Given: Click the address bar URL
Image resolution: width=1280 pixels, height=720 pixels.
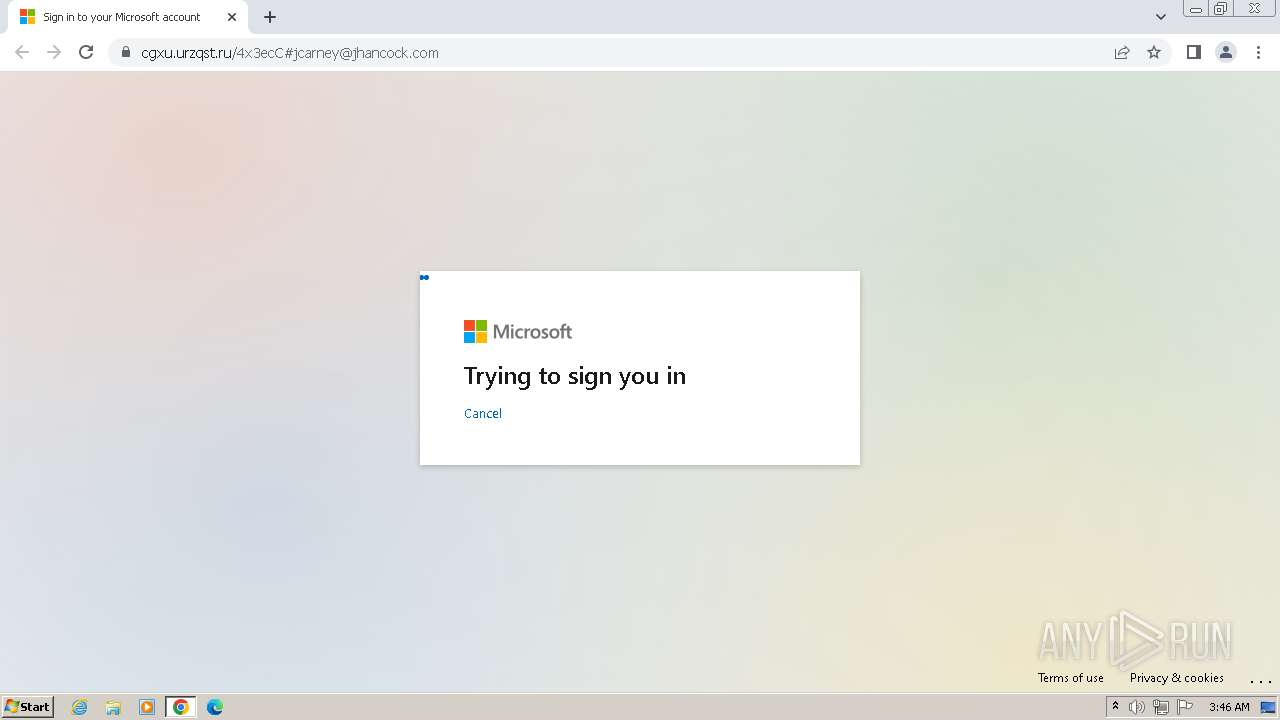Looking at the screenshot, I should click(290, 53).
